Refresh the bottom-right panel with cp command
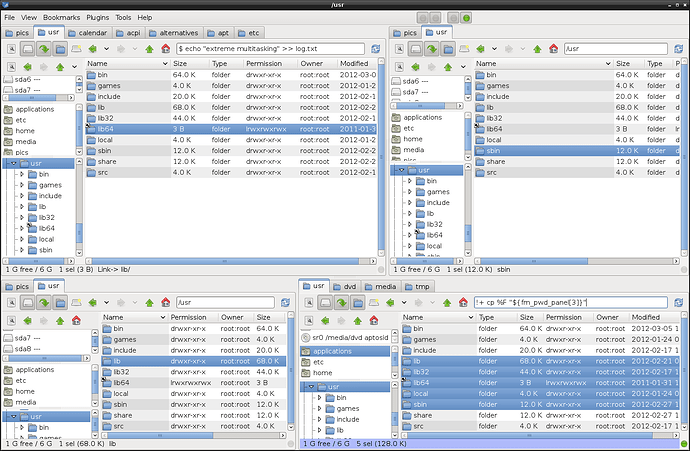Screen dimensions: 690x451 (678, 303)
